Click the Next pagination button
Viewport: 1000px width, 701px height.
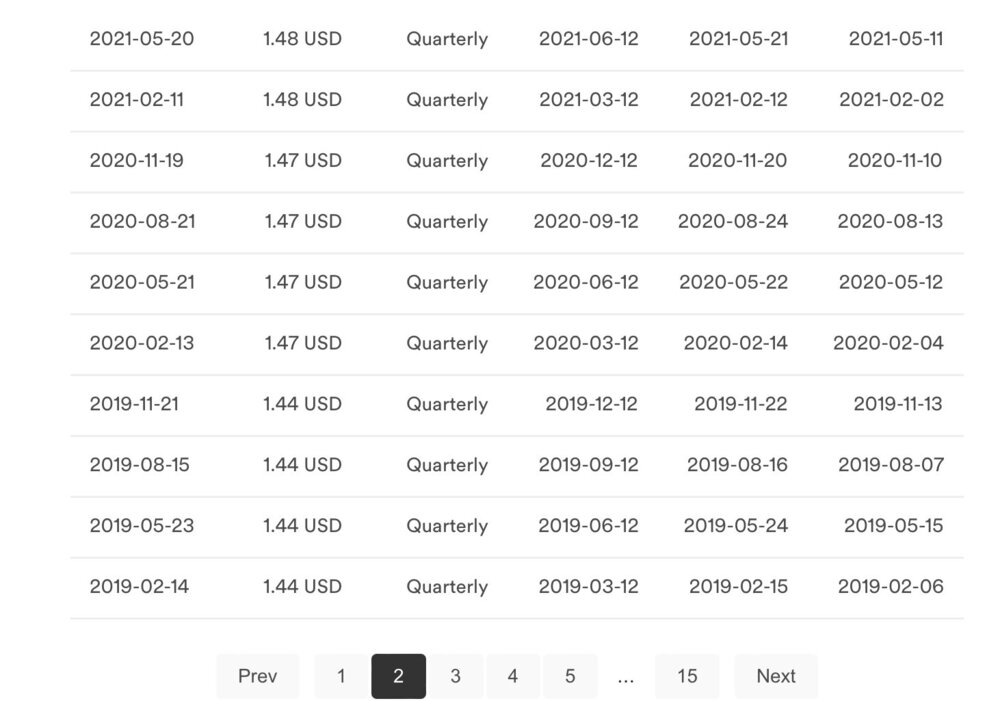776,676
